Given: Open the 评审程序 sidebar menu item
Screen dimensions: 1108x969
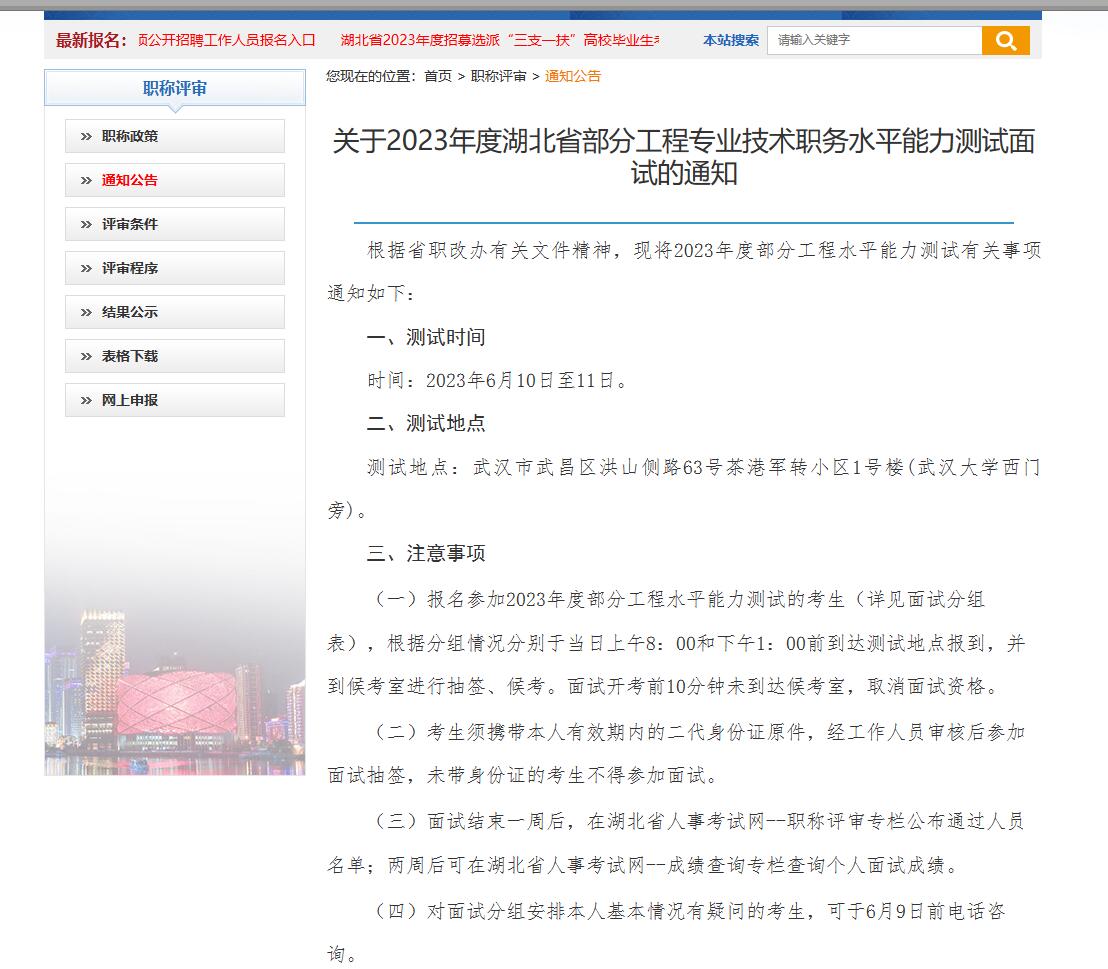Looking at the screenshot, I should 175,268.
